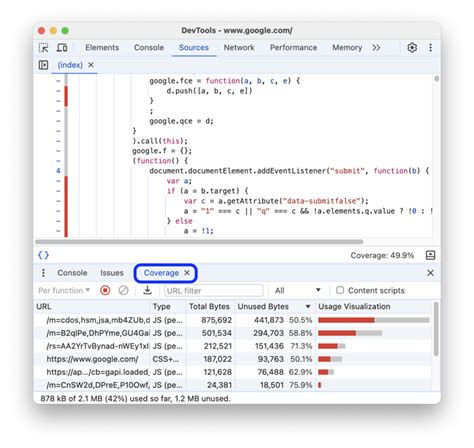Open the Memory tab

tap(347, 48)
